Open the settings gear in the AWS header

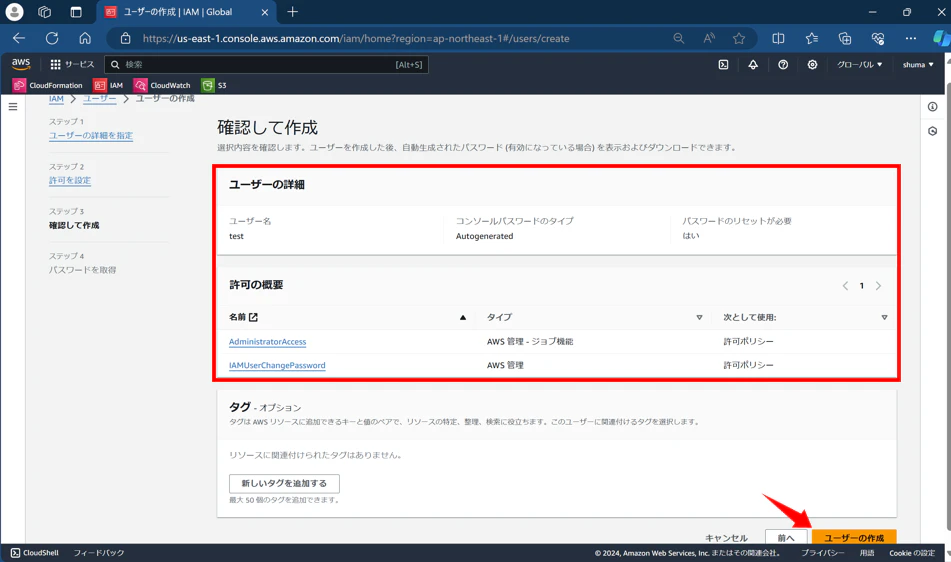[812, 64]
